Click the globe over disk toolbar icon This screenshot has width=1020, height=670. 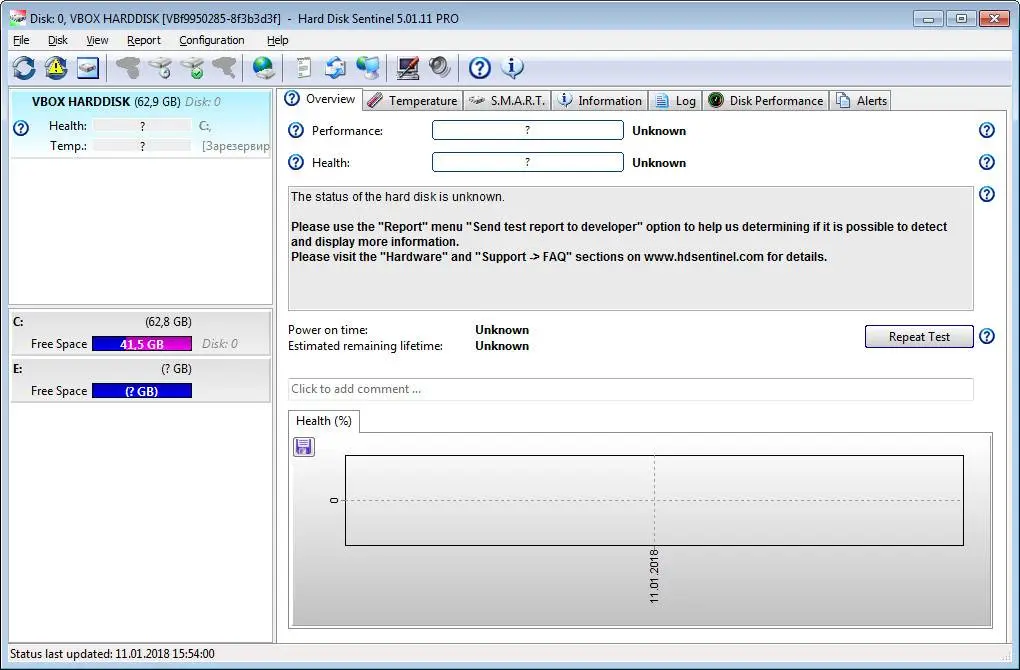(x=263, y=68)
